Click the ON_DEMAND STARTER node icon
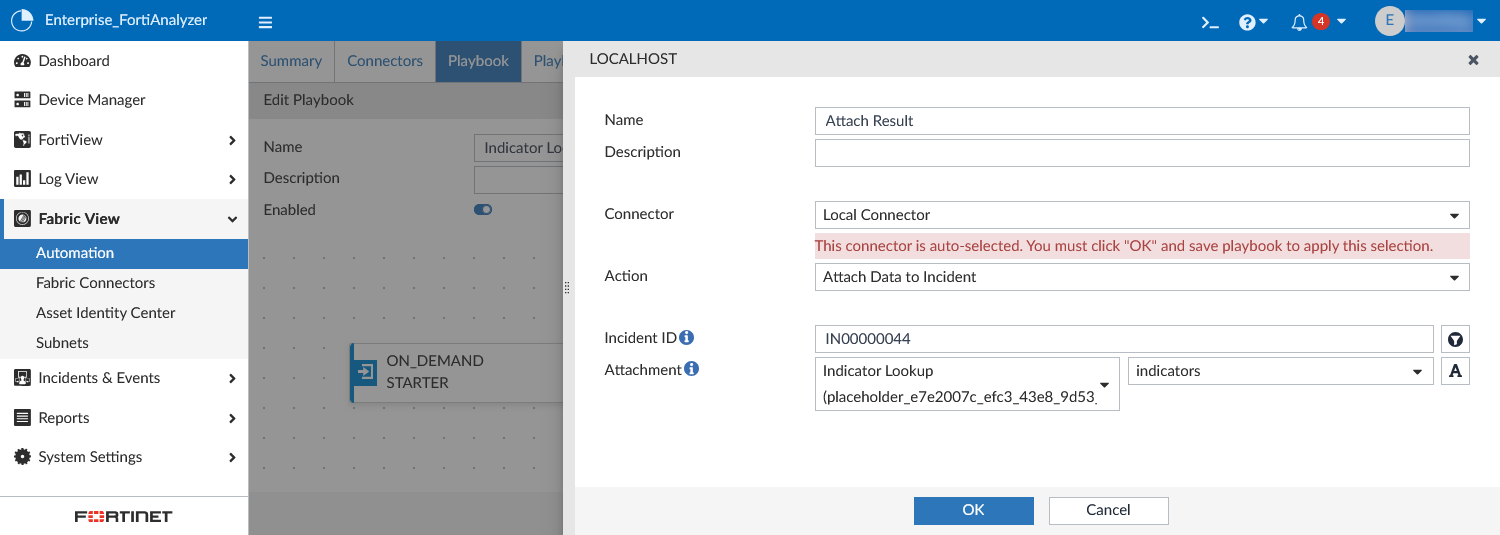This screenshot has width=1500, height=535. pyautogui.click(x=366, y=372)
